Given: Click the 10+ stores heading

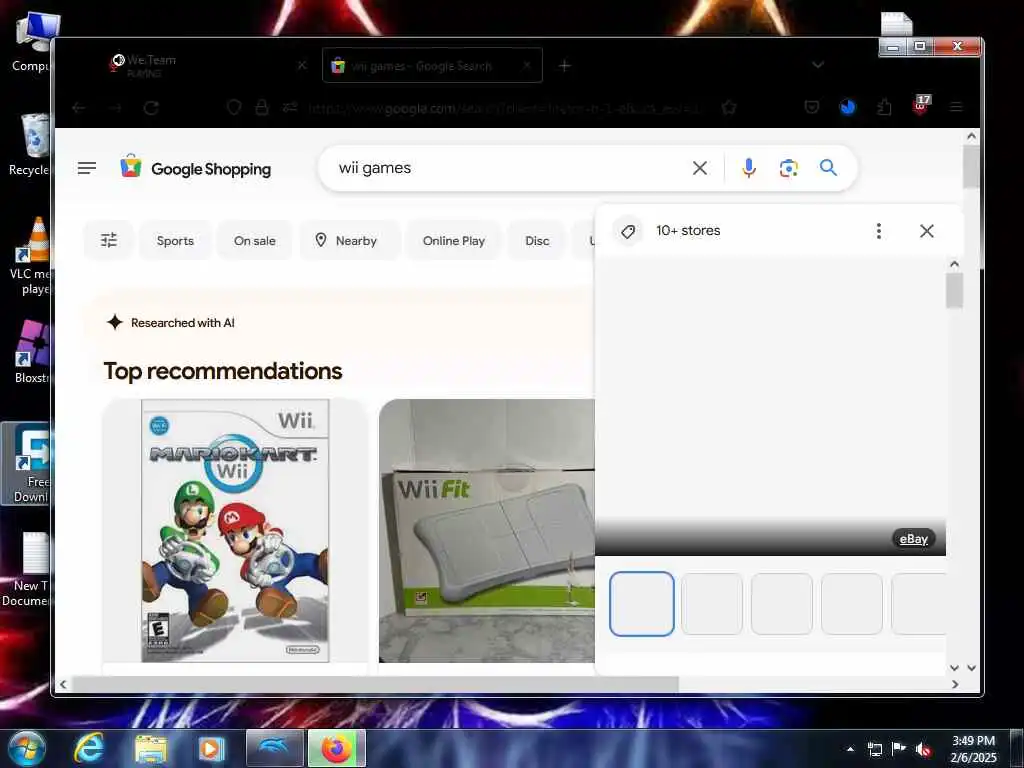Looking at the screenshot, I should click(x=688, y=231).
